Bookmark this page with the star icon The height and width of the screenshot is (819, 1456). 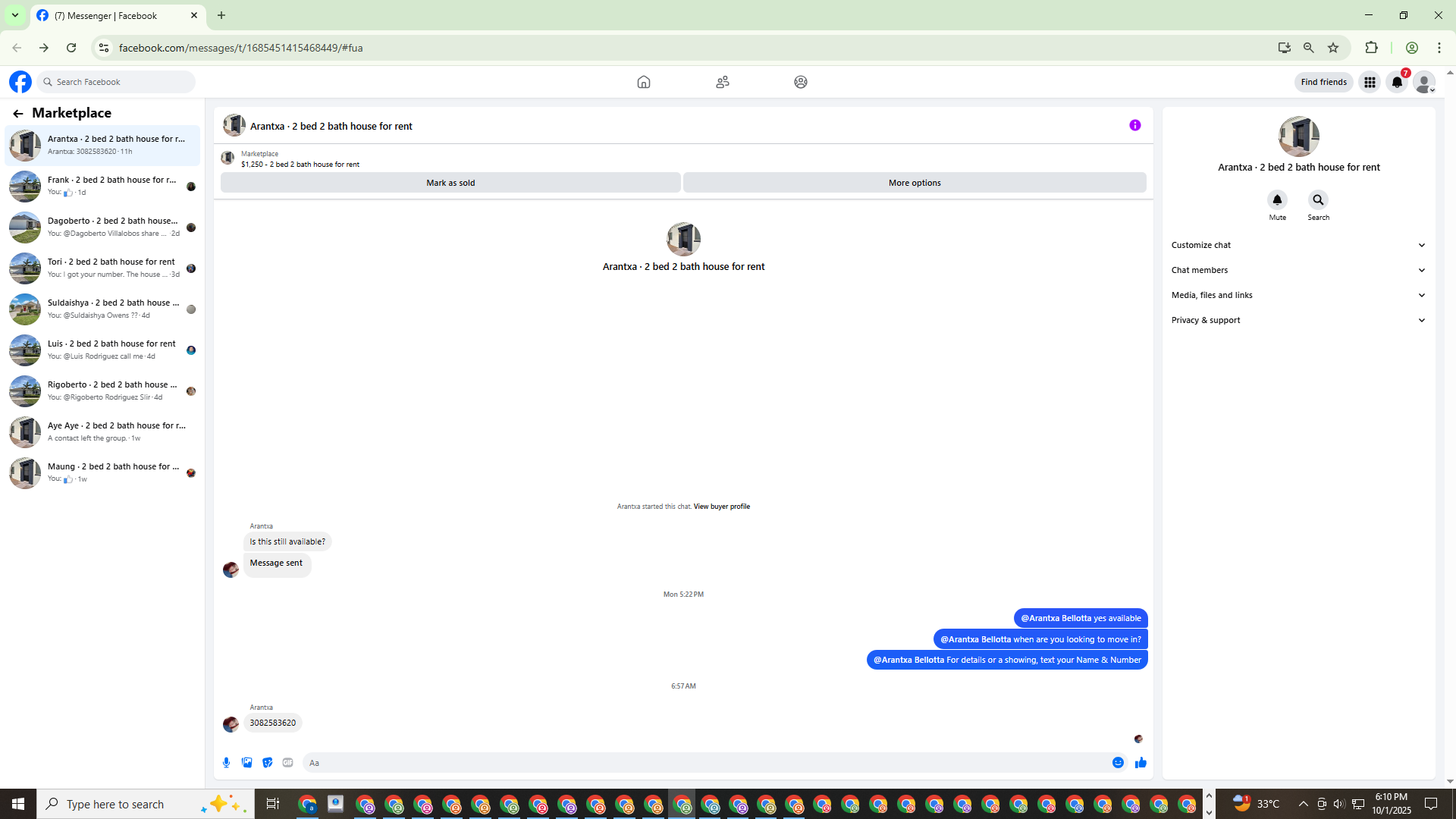[1333, 48]
